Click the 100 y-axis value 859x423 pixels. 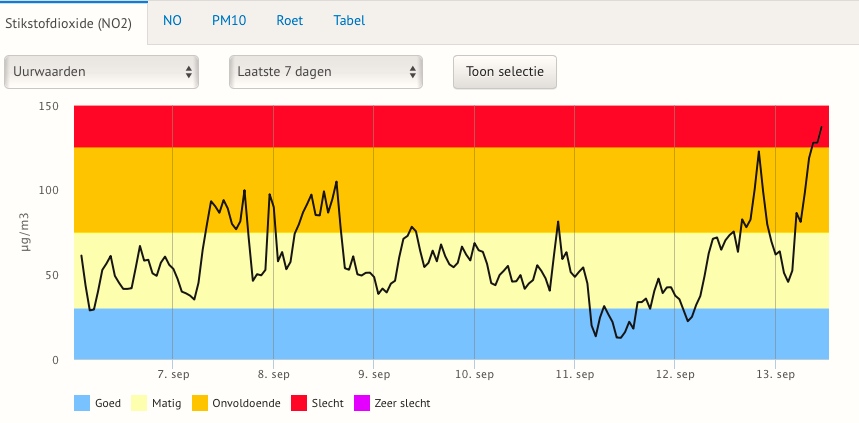pos(48,190)
